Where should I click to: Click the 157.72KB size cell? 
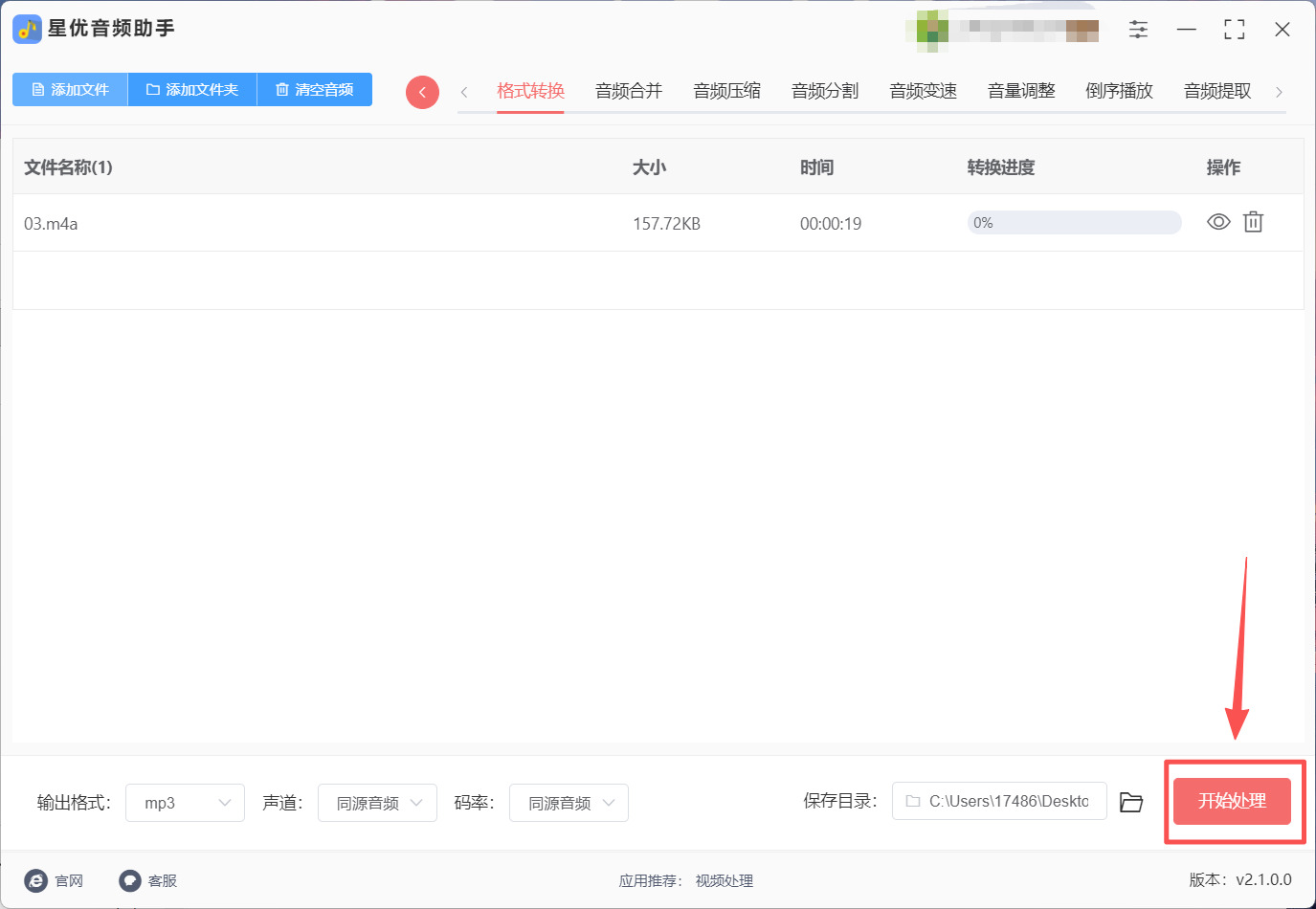(x=666, y=224)
